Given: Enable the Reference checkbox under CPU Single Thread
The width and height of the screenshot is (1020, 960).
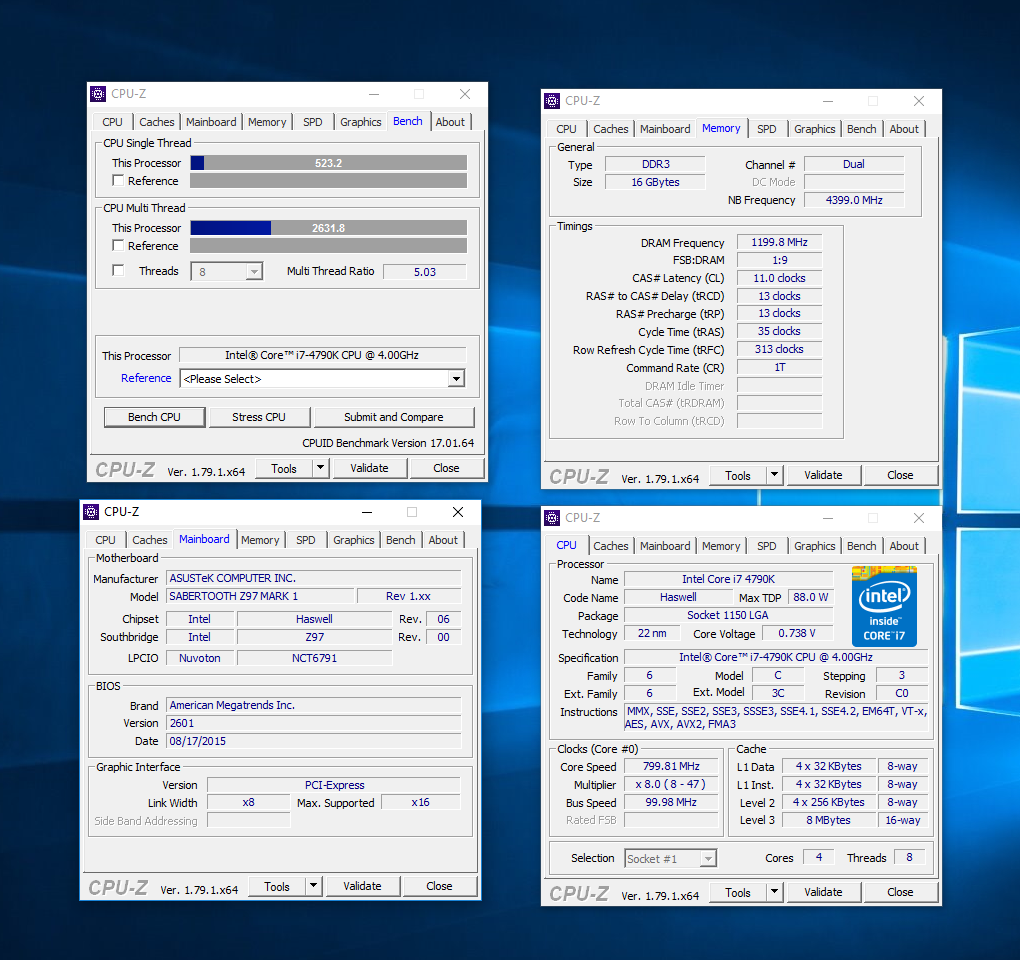Looking at the screenshot, I should click(118, 181).
